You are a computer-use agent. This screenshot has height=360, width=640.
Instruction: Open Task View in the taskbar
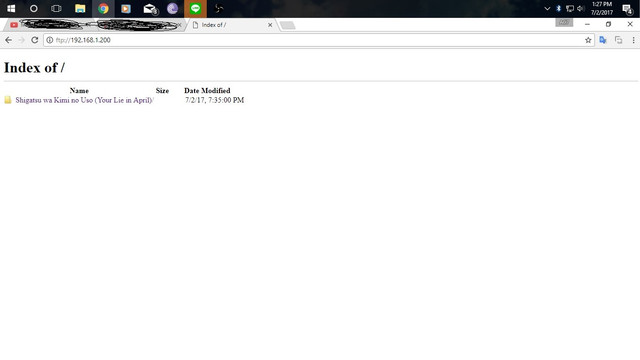(56, 9)
